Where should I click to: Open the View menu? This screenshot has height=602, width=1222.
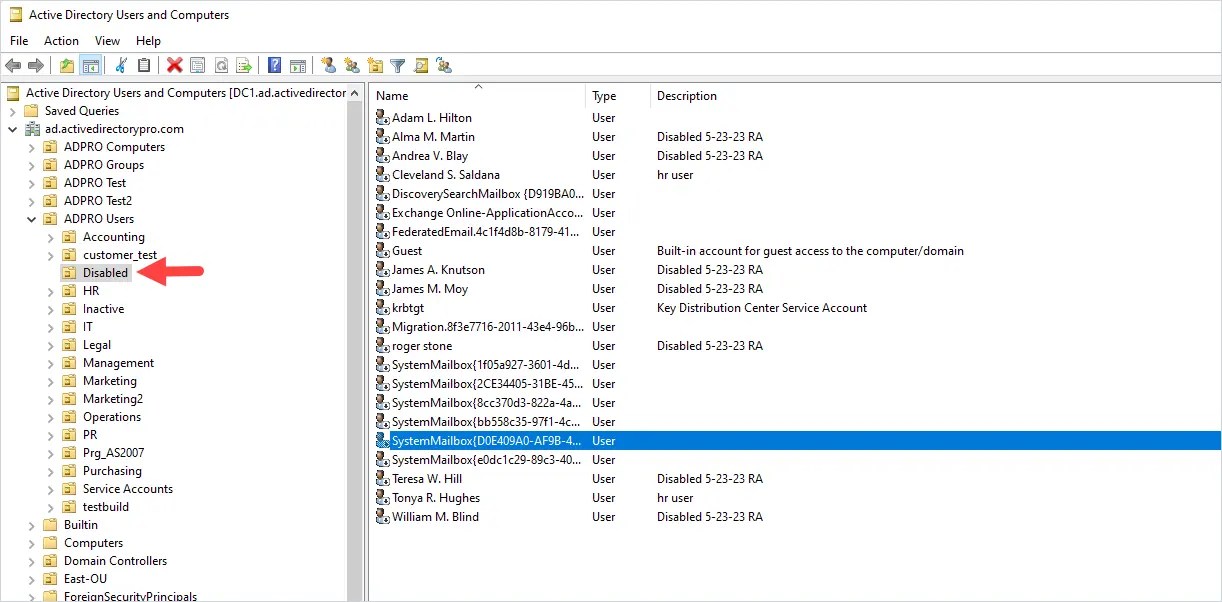(x=107, y=40)
